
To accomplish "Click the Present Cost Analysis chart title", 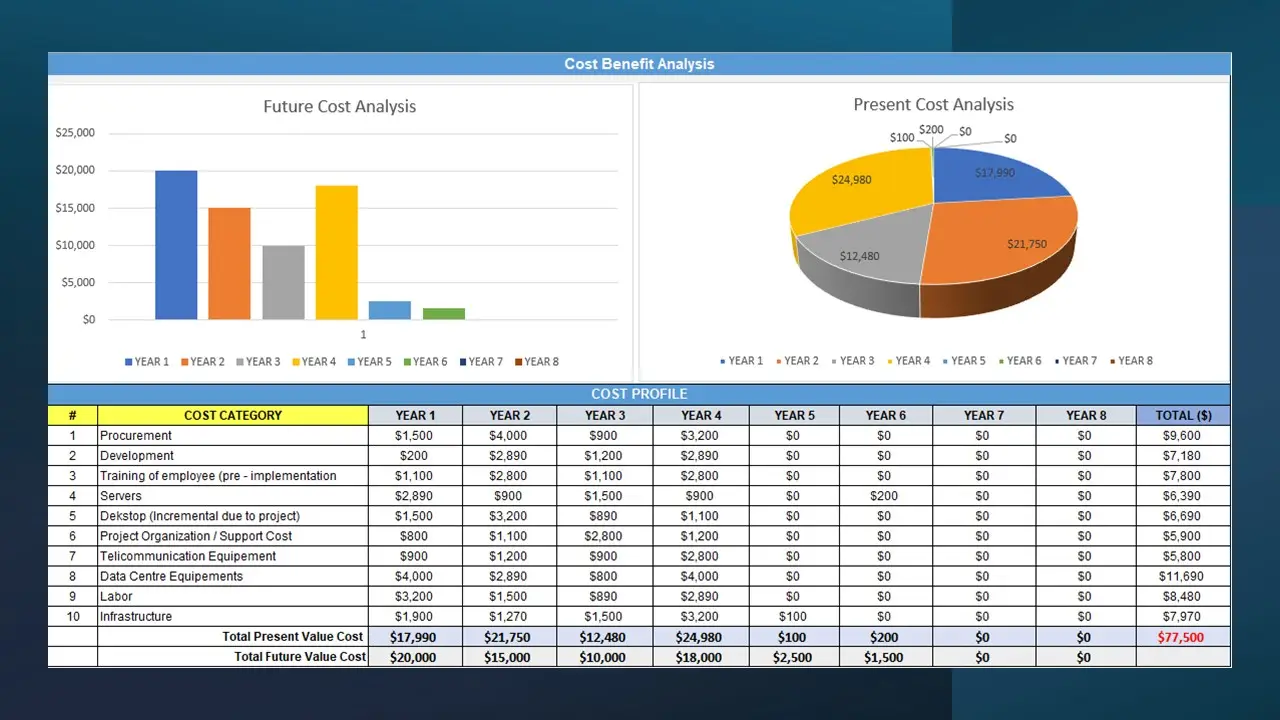I will point(933,104).
